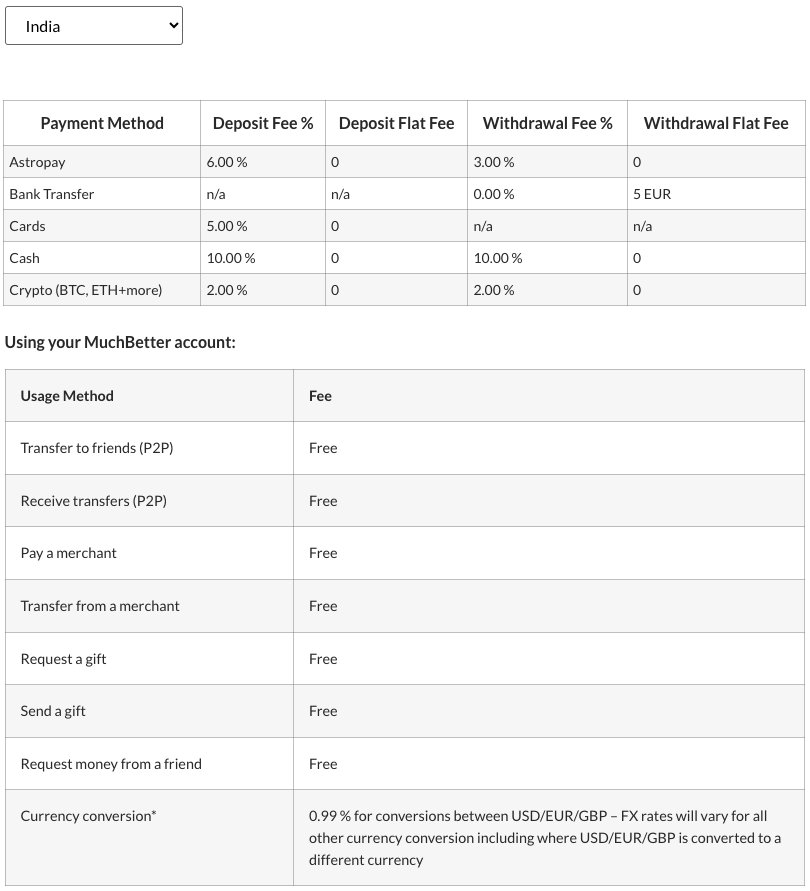
Task: Select the Cards payment method cell
Action: point(102,226)
